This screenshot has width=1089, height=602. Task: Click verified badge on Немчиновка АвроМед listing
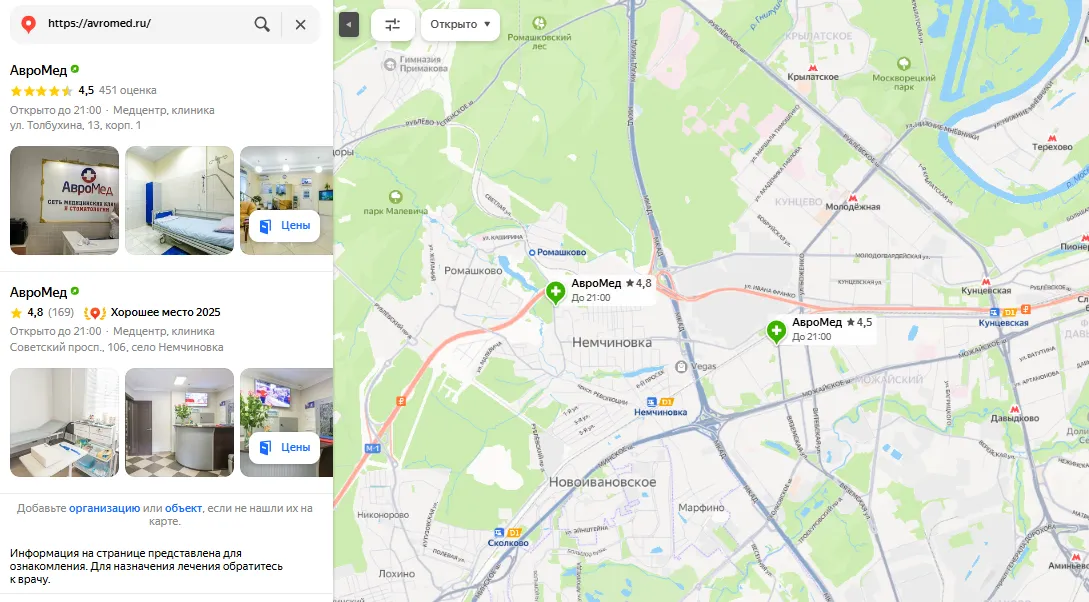click(75, 292)
